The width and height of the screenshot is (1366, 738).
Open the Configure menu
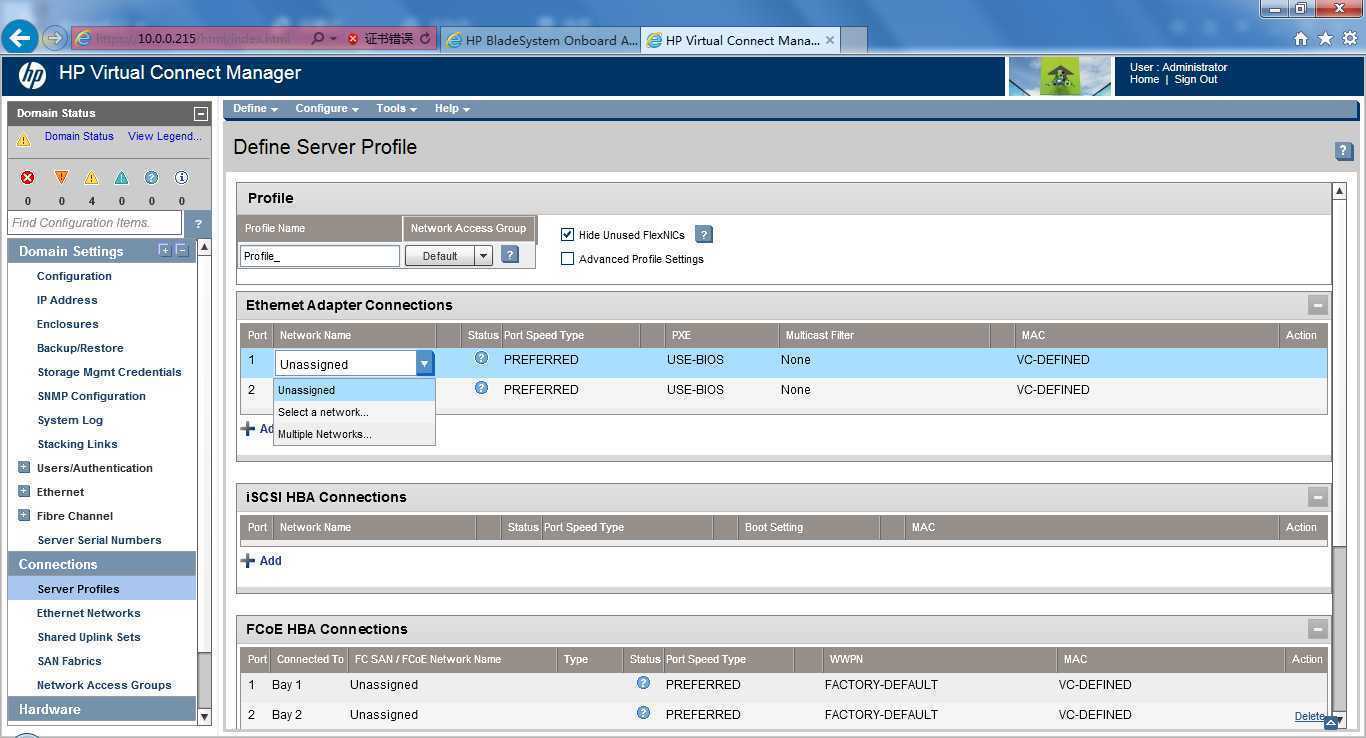coord(327,109)
